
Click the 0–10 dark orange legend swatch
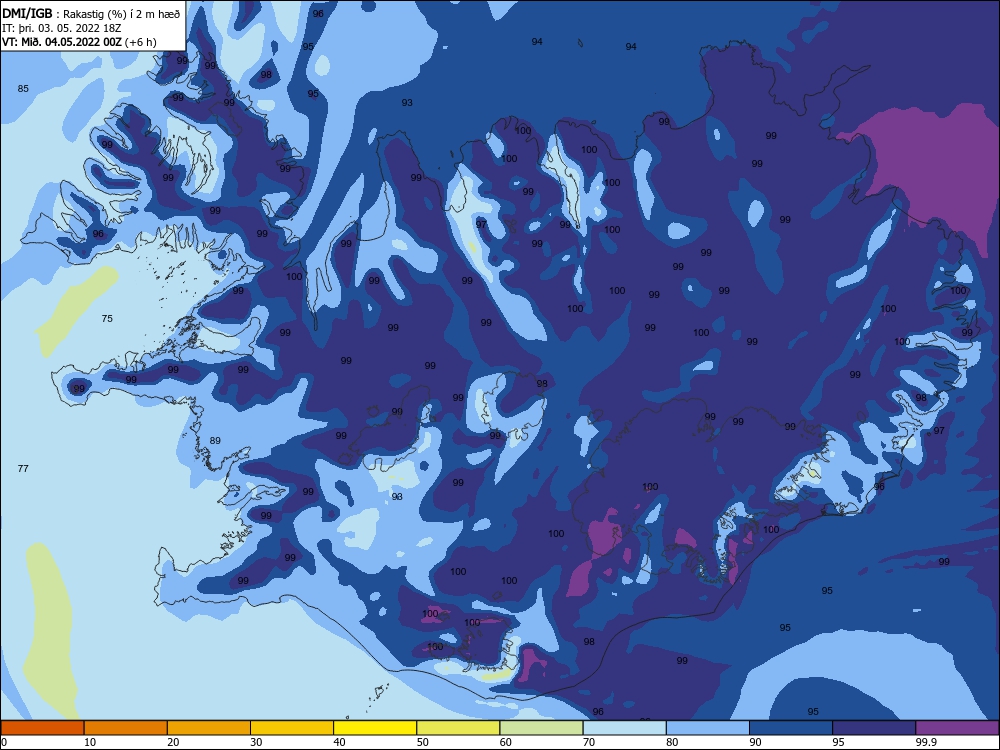pos(42,728)
